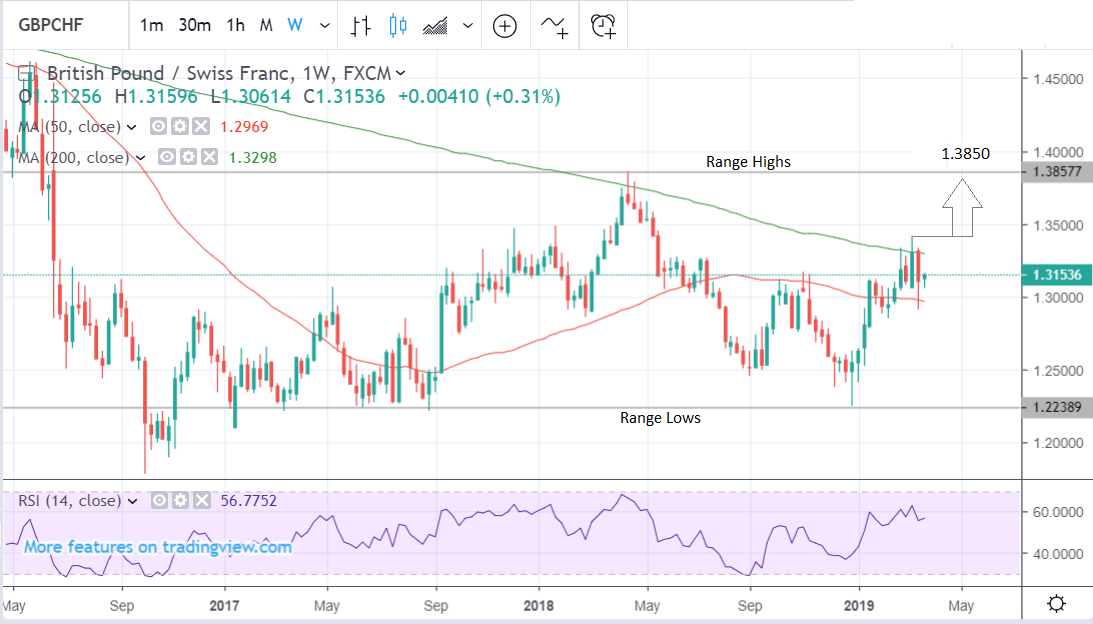Select the 1h timeframe

pyautogui.click(x=235, y=26)
